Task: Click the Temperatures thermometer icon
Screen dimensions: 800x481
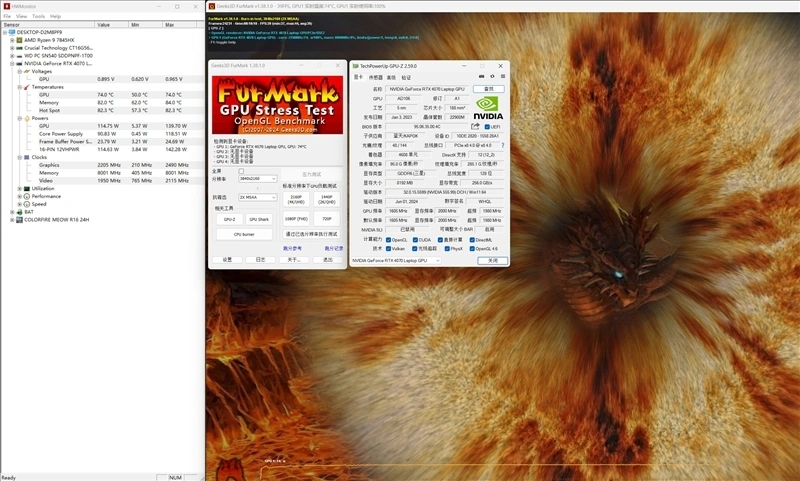Action: click(x=26, y=87)
